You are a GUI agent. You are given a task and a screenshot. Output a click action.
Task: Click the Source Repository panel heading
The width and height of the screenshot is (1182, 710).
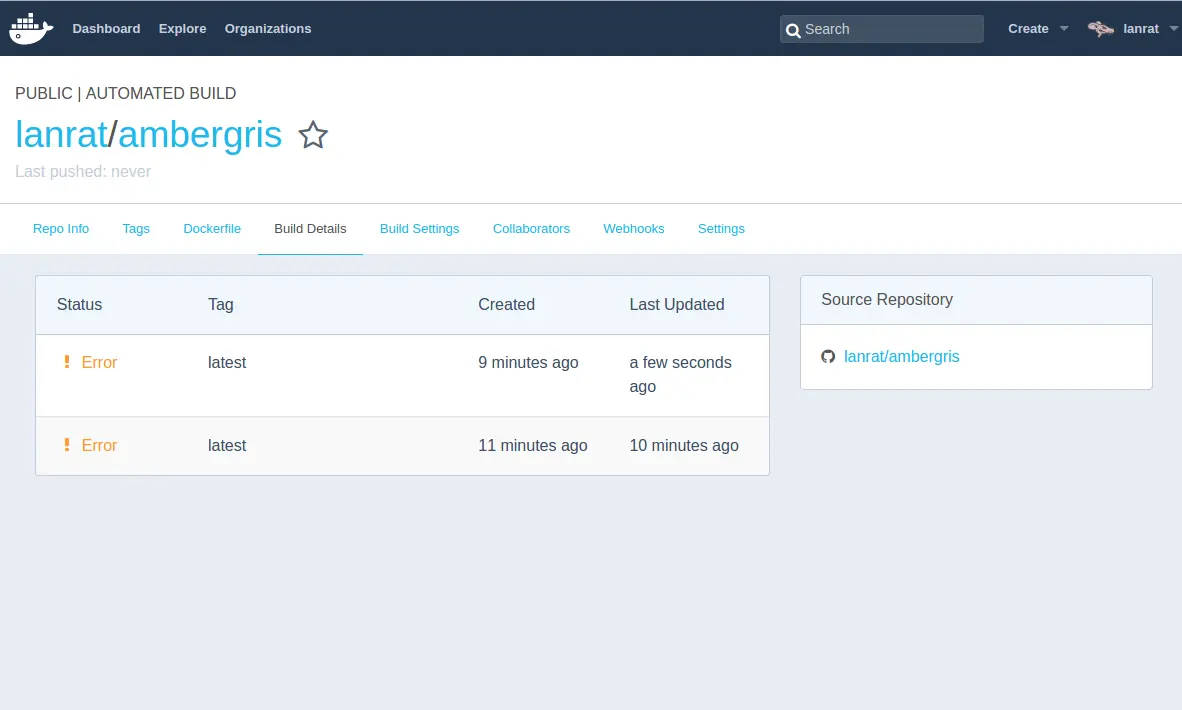(x=887, y=299)
